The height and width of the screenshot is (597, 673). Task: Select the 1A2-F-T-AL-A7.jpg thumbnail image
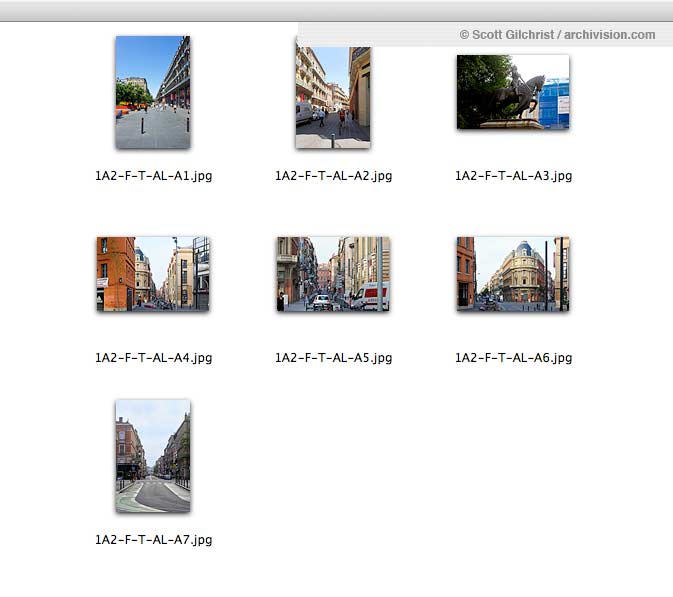pyautogui.click(x=153, y=456)
